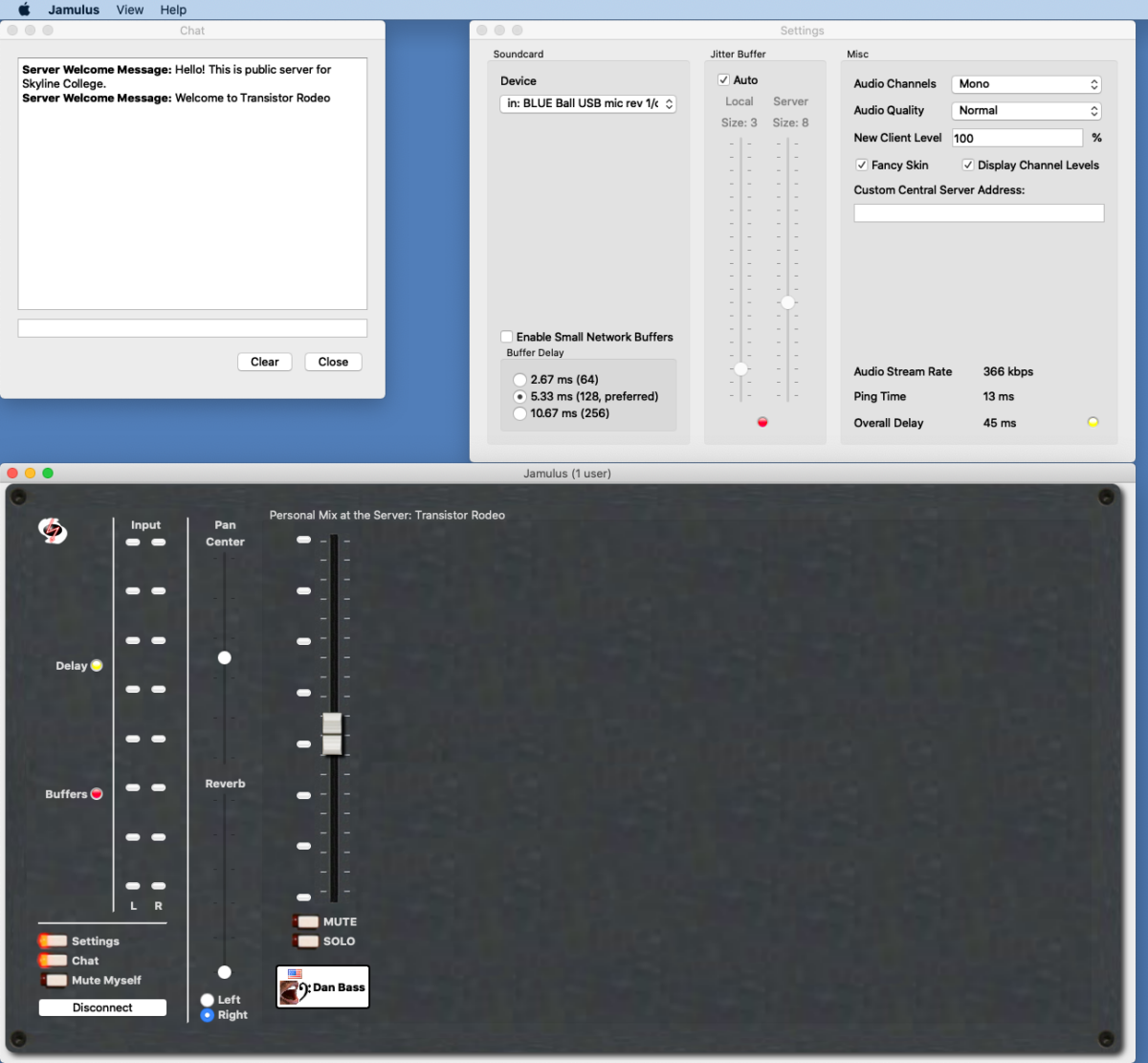Click the Jamulus logo icon
Viewport: 1148px width, 1063px height.
click(x=53, y=532)
